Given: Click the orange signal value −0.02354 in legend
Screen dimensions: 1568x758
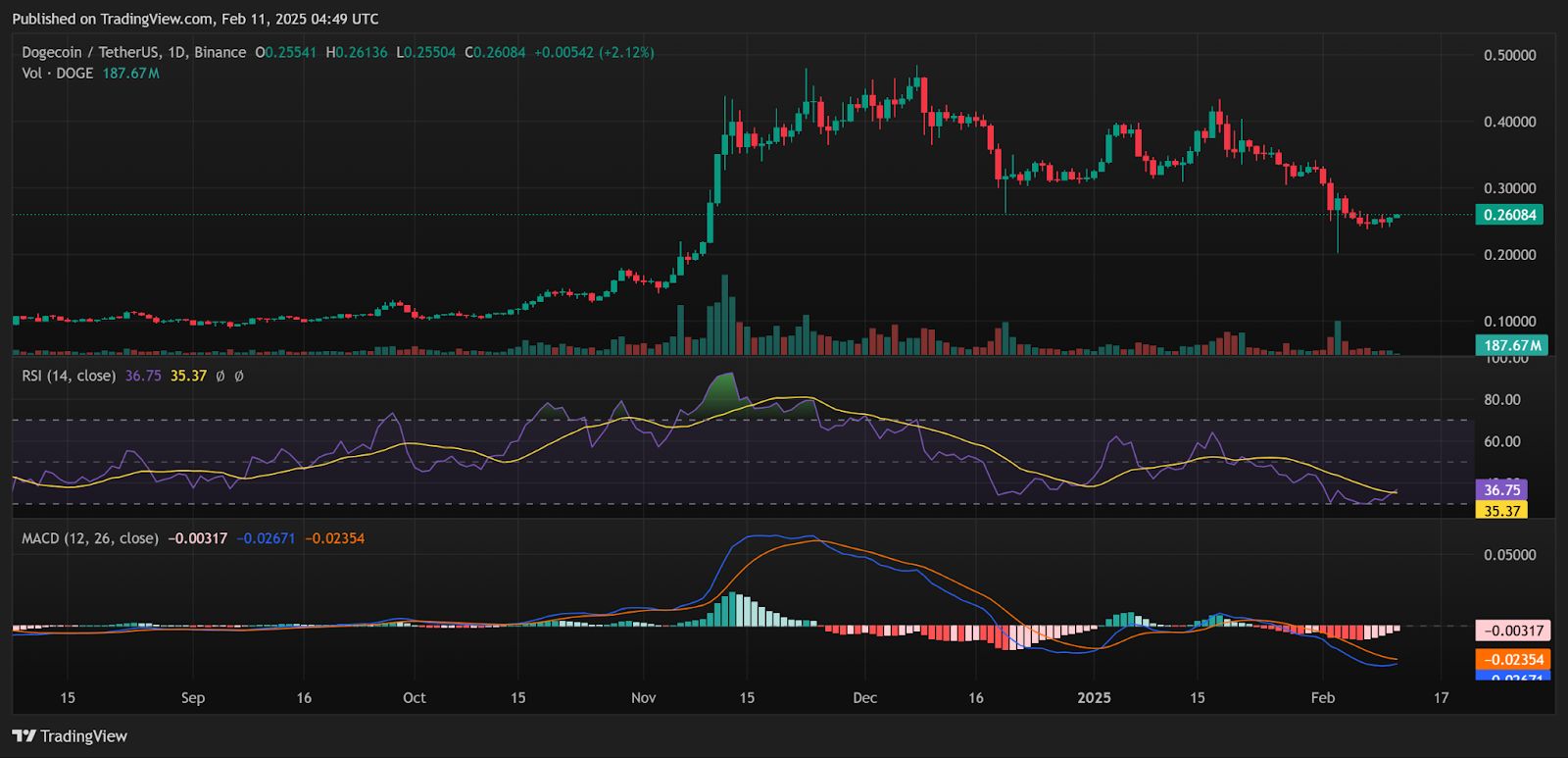Looking at the screenshot, I should pyautogui.click(x=334, y=538).
